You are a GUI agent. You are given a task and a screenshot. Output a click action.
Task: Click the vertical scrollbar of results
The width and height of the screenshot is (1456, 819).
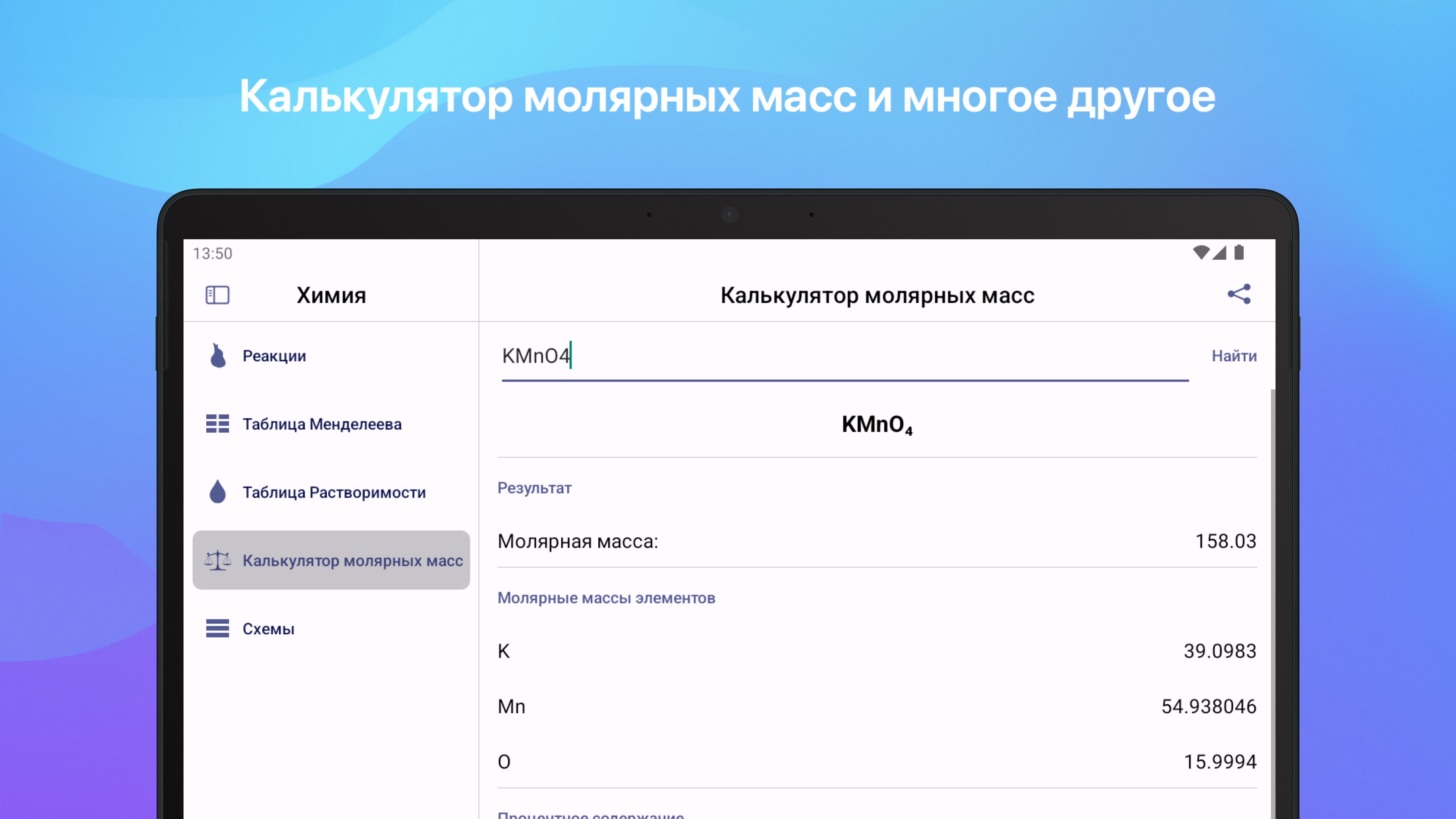coord(1273,604)
